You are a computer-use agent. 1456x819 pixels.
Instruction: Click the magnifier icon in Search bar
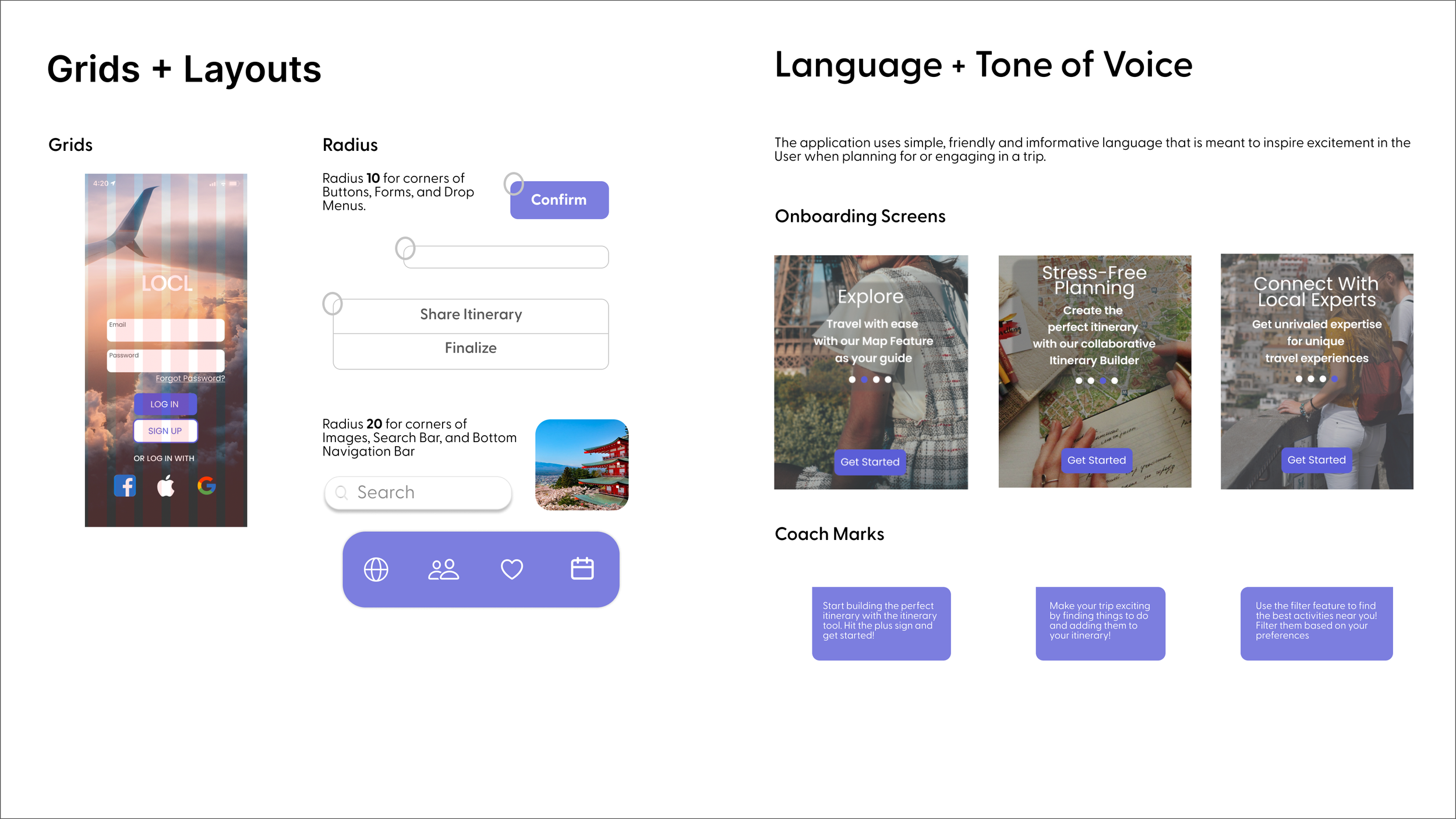pos(342,493)
